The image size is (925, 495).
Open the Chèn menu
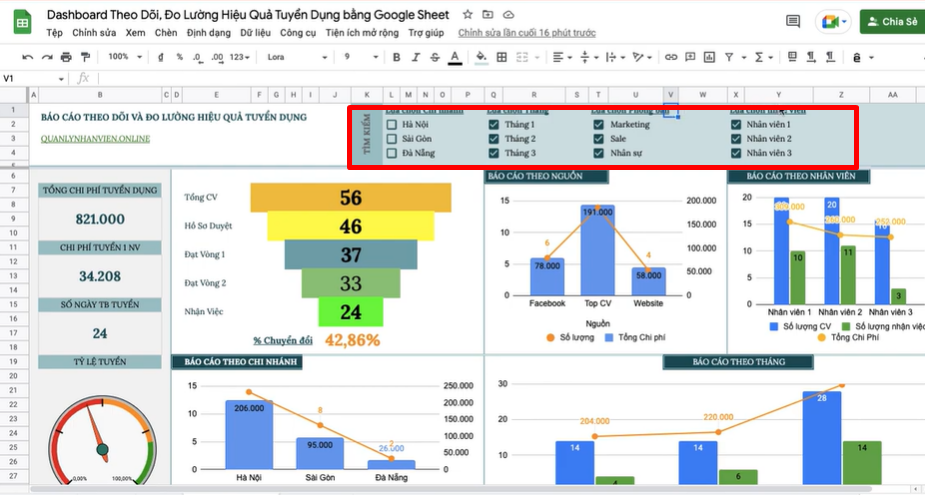tap(166, 33)
